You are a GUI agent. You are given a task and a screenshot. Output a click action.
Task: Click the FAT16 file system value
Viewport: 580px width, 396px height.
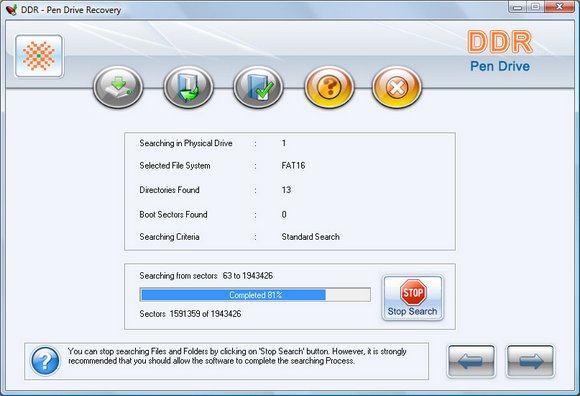[x=293, y=165]
